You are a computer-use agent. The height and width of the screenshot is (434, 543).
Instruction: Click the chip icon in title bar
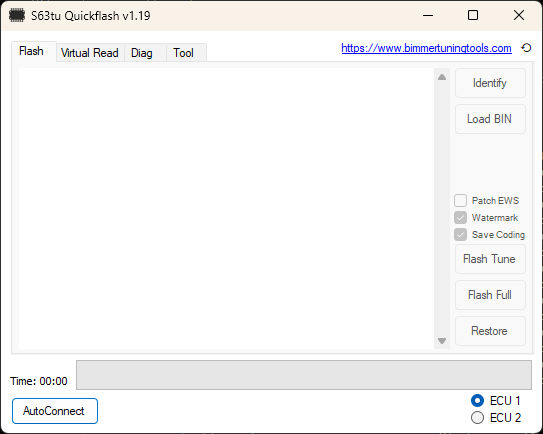click(x=17, y=16)
